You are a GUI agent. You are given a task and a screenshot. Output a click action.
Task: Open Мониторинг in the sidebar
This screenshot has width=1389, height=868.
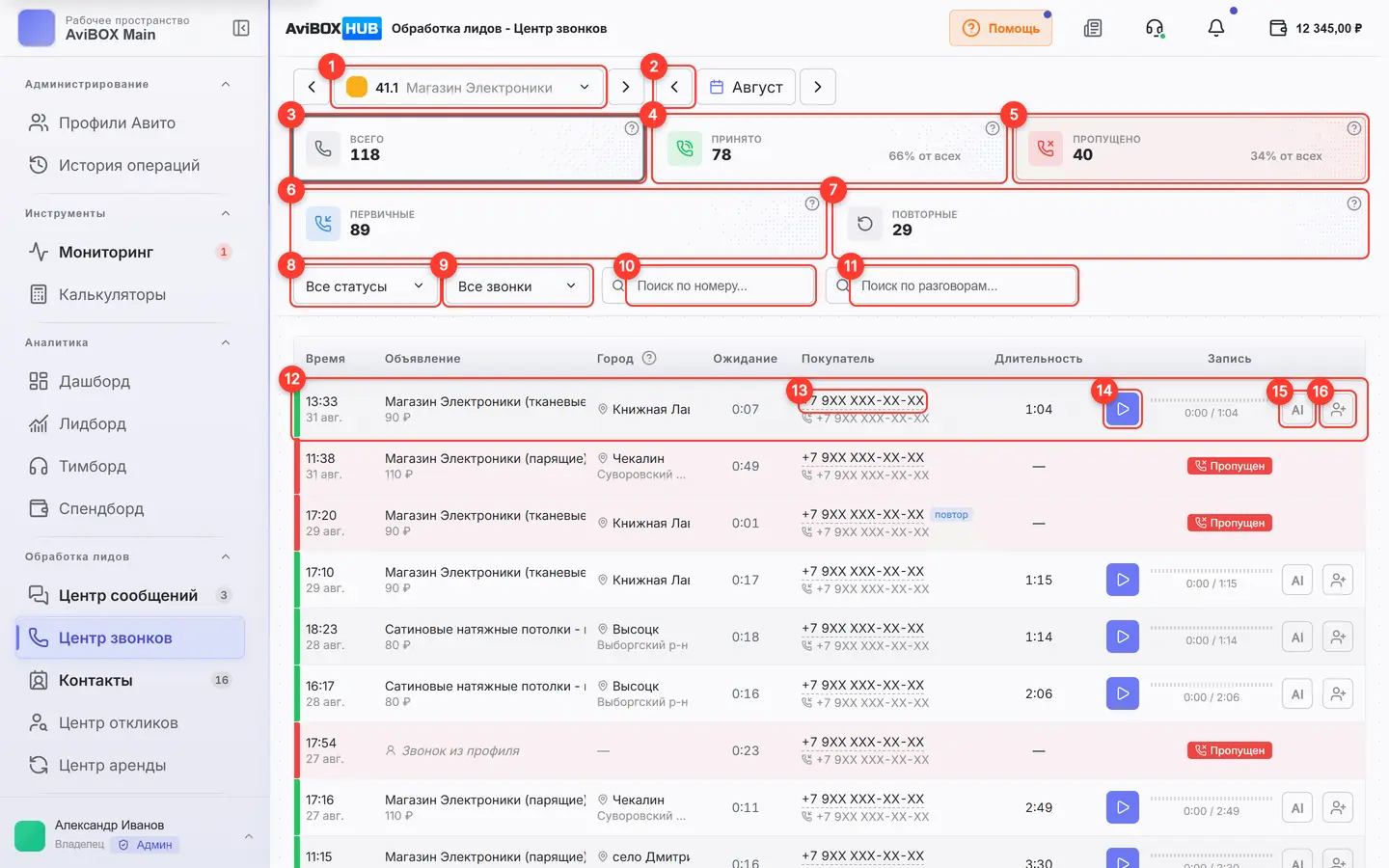(x=130, y=252)
